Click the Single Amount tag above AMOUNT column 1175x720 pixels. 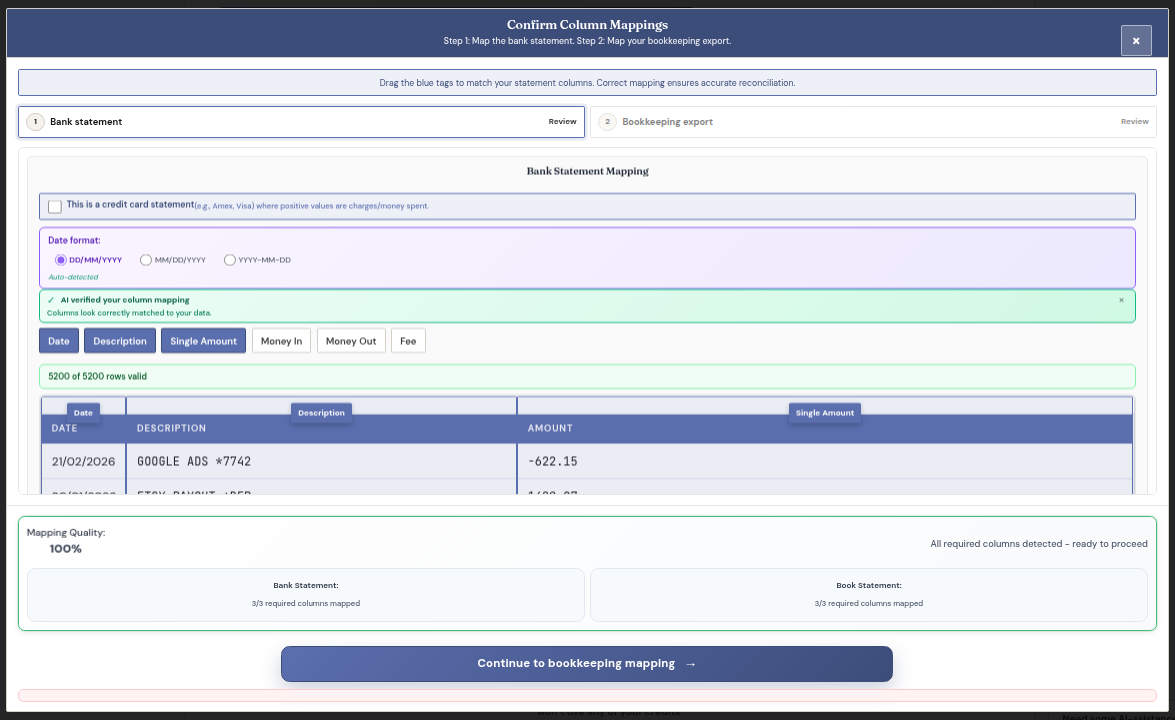(x=824, y=413)
